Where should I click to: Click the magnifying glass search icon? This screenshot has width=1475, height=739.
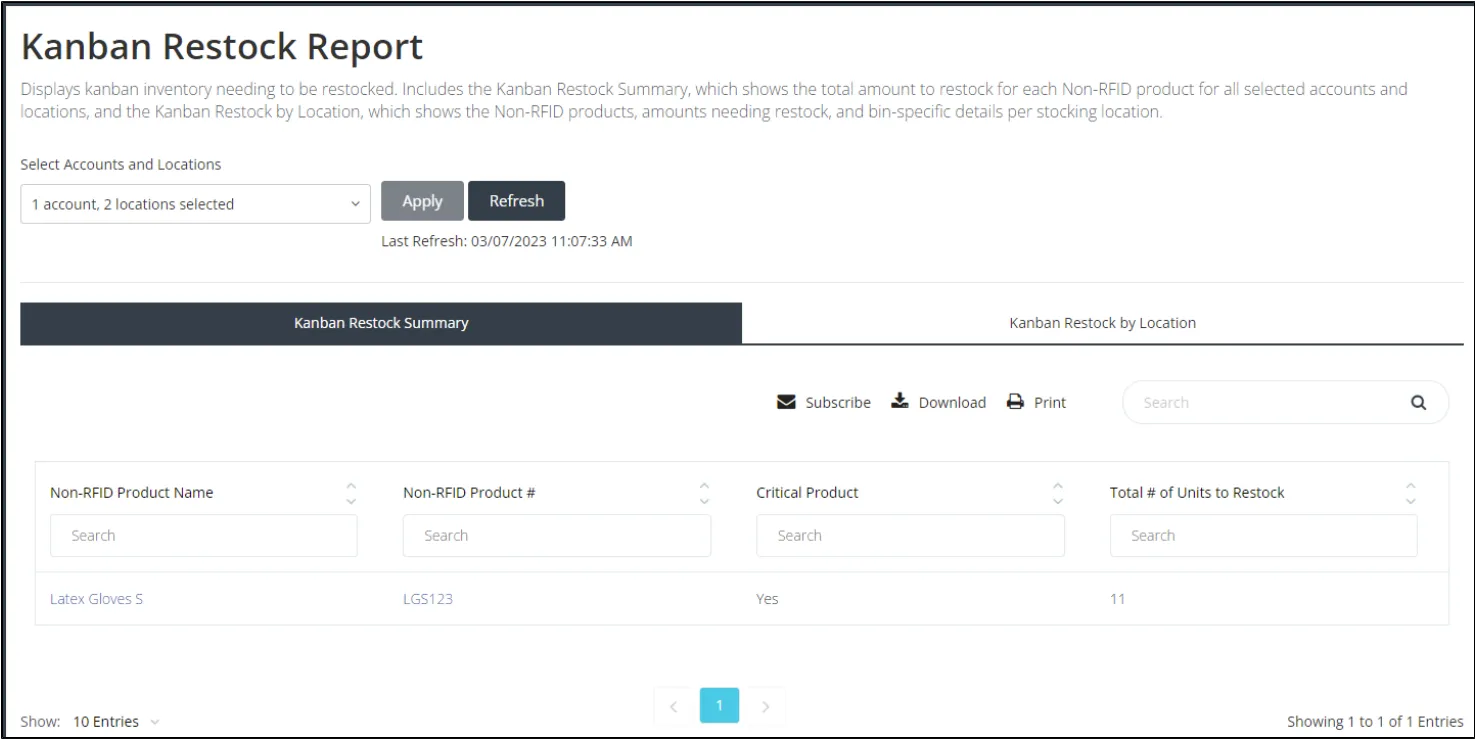[1418, 403]
